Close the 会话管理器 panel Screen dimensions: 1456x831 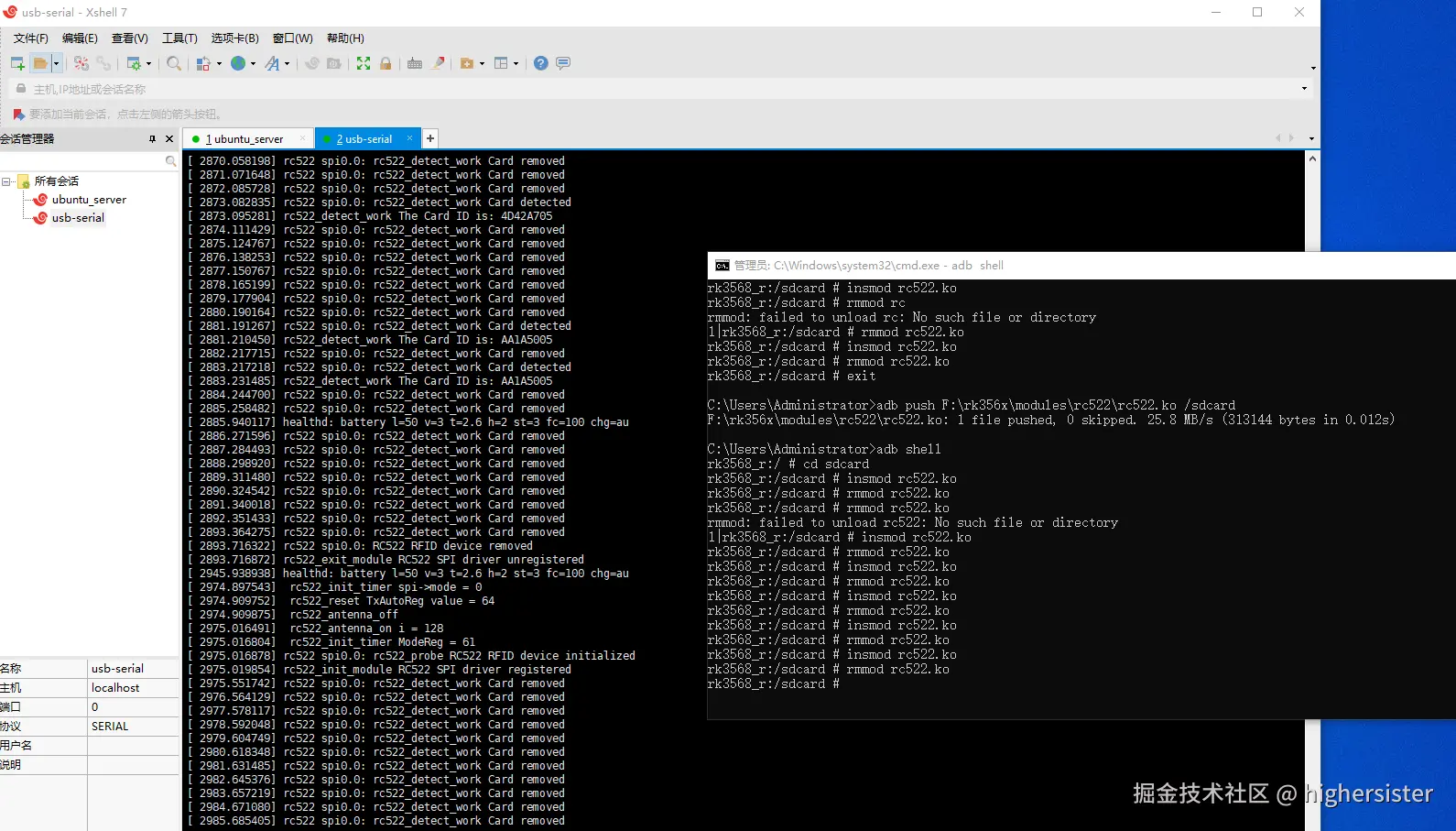(169, 139)
